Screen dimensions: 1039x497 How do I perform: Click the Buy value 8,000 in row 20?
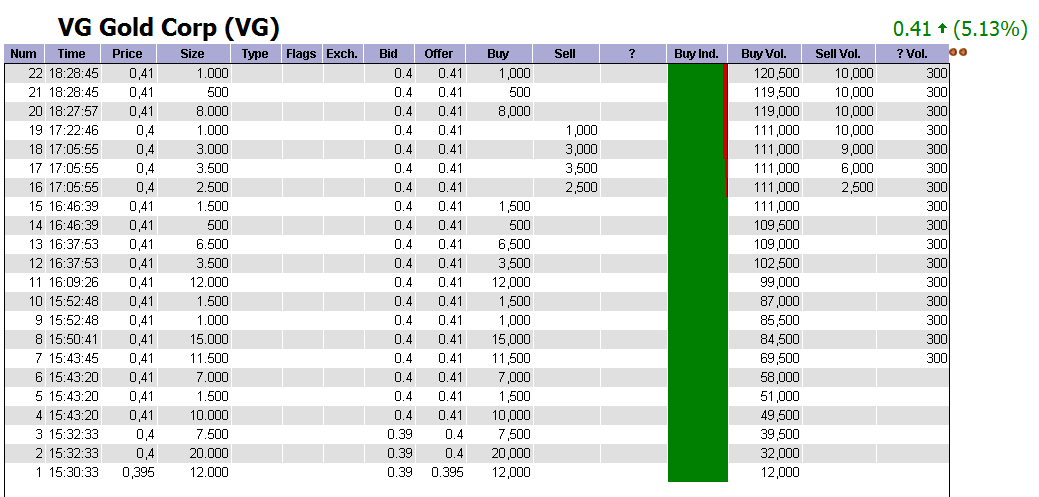coord(514,111)
